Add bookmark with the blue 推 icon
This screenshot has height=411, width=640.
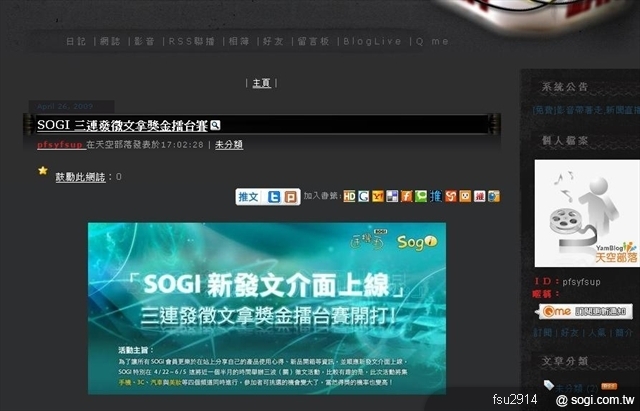(436, 196)
